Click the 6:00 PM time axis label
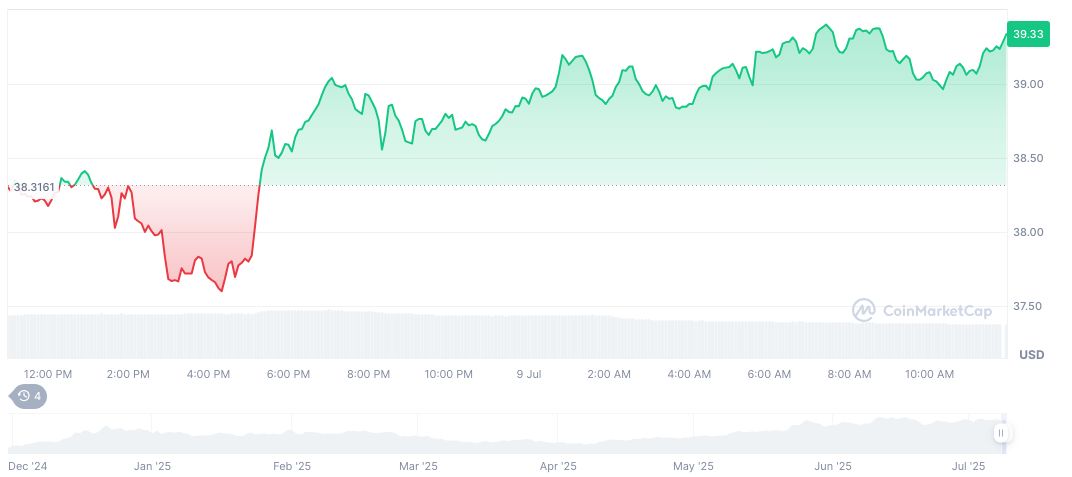This screenshot has width=1072, height=477. [288, 374]
